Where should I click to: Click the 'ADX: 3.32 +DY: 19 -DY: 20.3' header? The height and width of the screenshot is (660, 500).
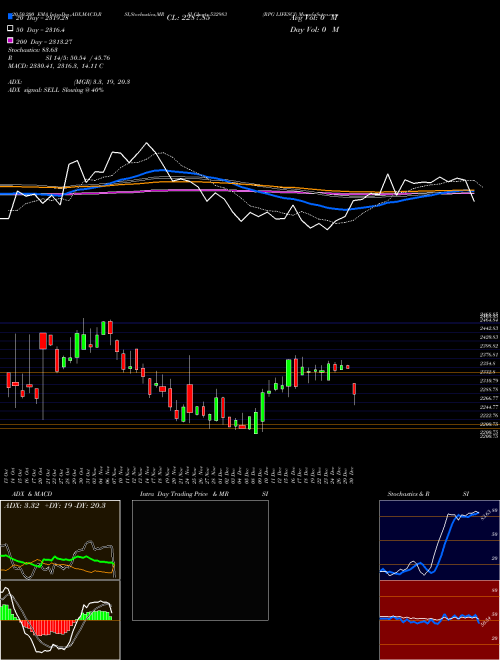[55, 506]
